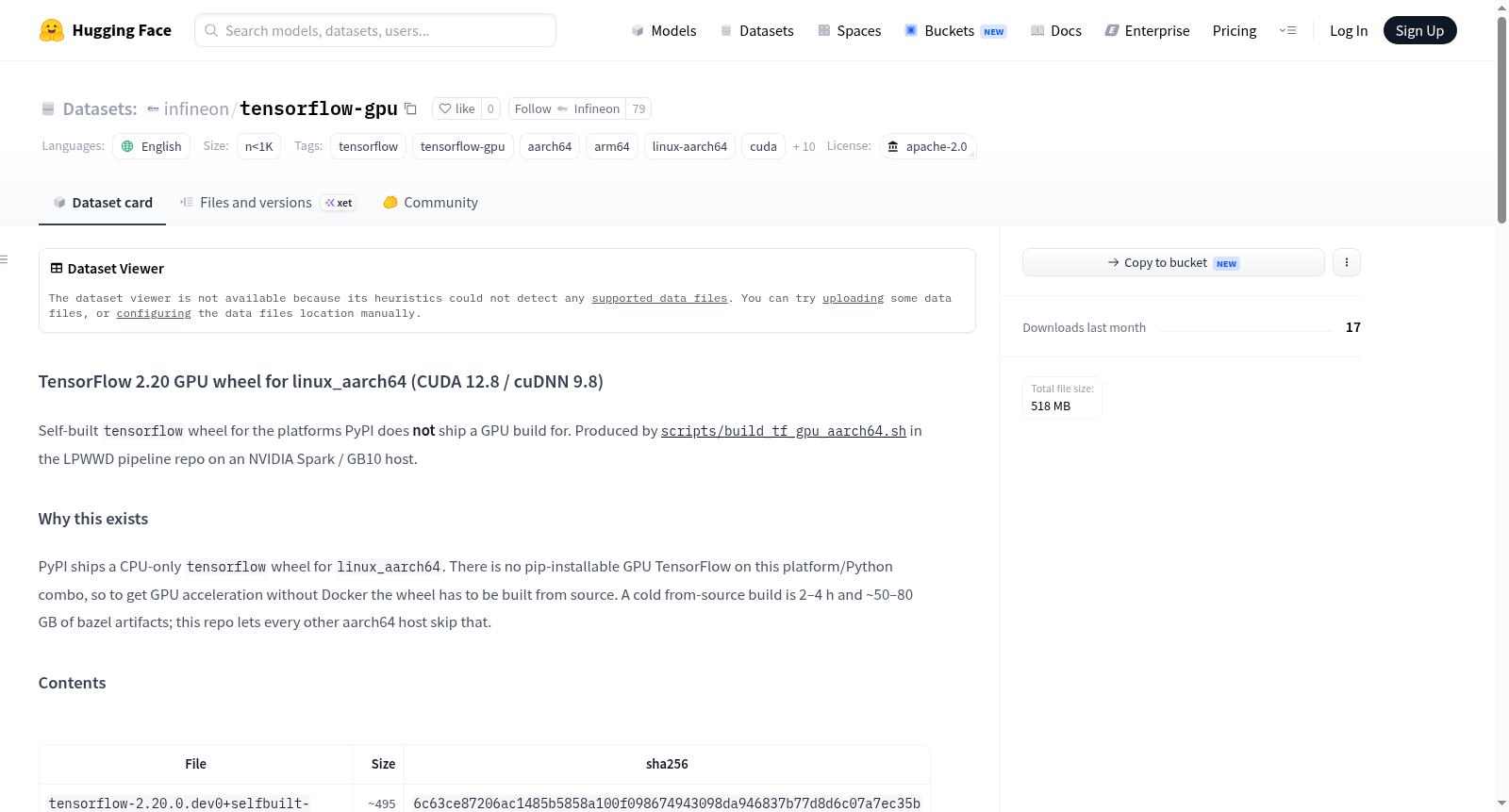Click the Hugging Face logo icon
This screenshot has width=1509, height=812.
51,30
